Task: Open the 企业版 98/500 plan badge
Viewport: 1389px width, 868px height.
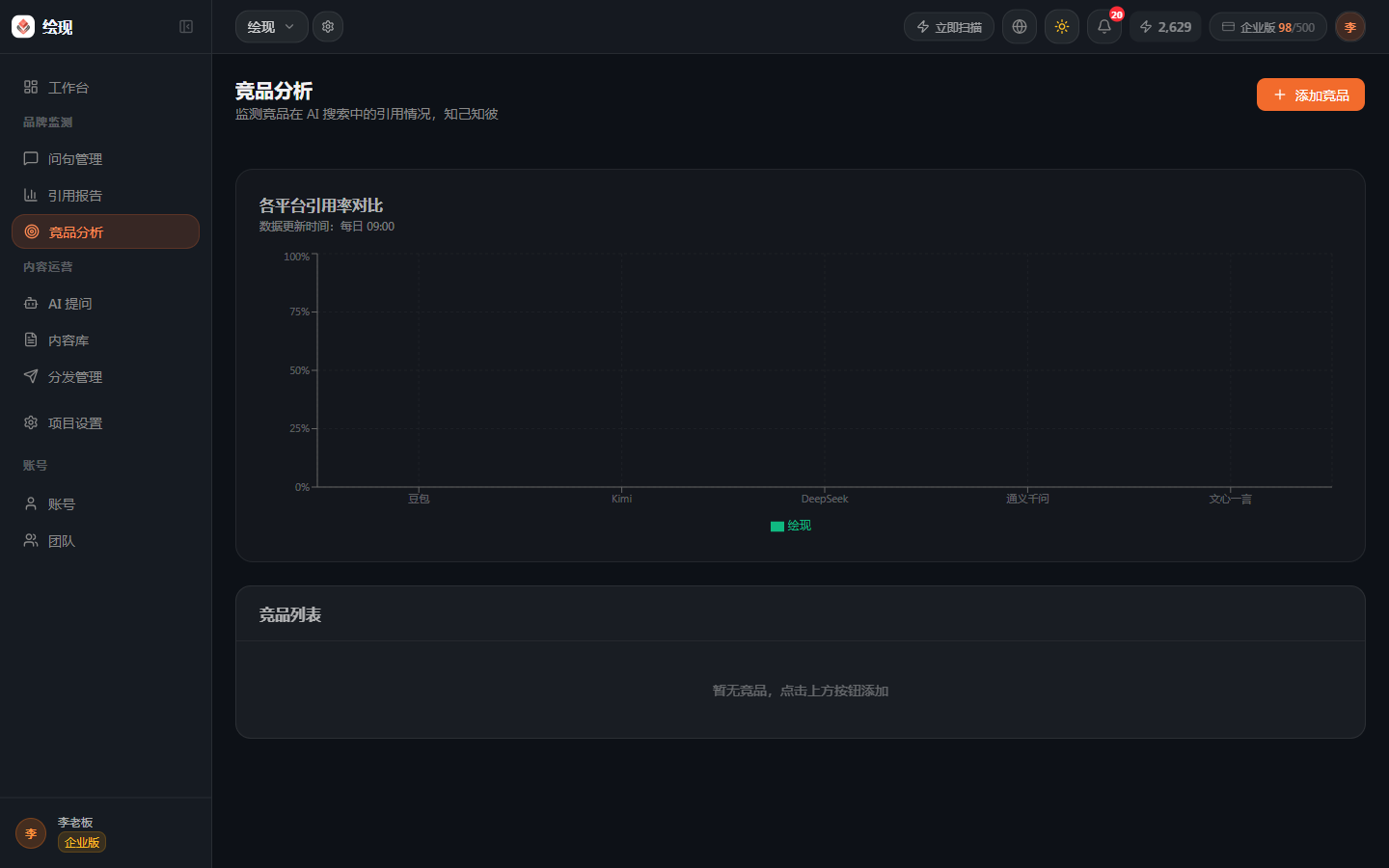Action: [1268, 27]
